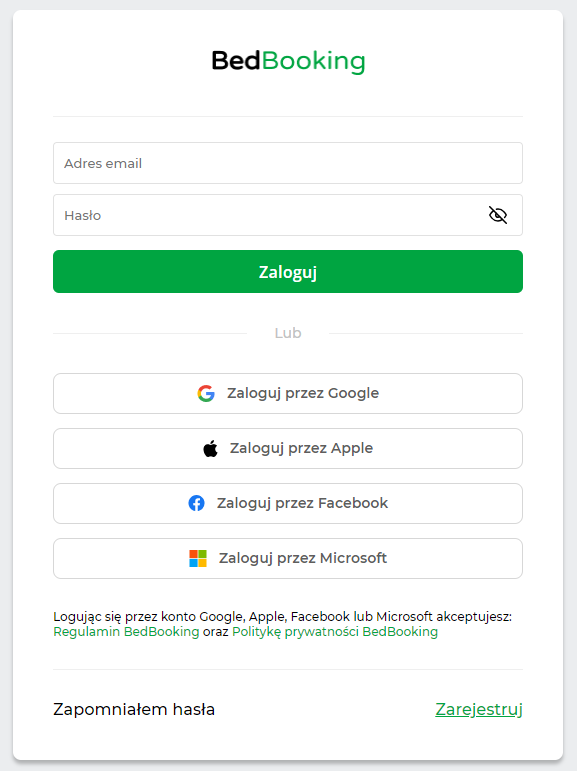Viewport: 577px width, 771px height.
Task: Open the Politykę prywatności BedBooking link
Action: 335,632
